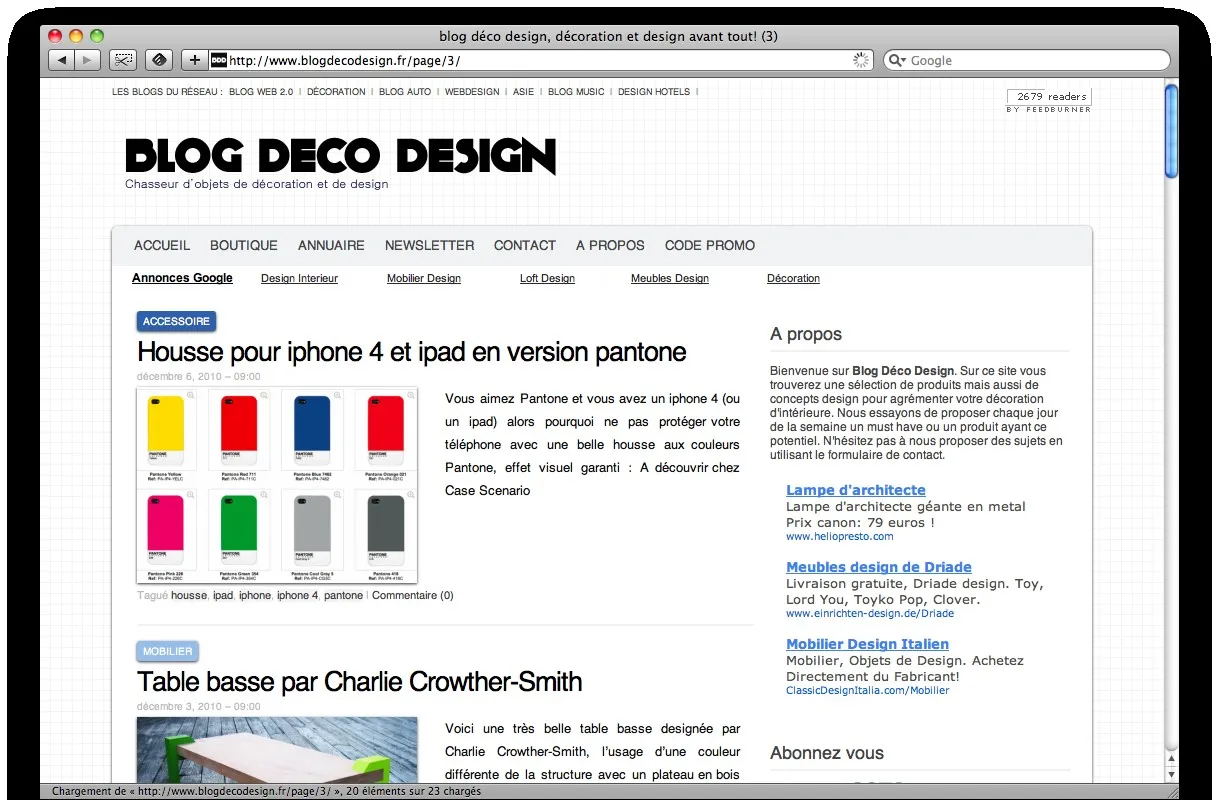This screenshot has width=1219, height=800.
Task: Click the Pantone iPhone cases image
Action: click(277, 485)
